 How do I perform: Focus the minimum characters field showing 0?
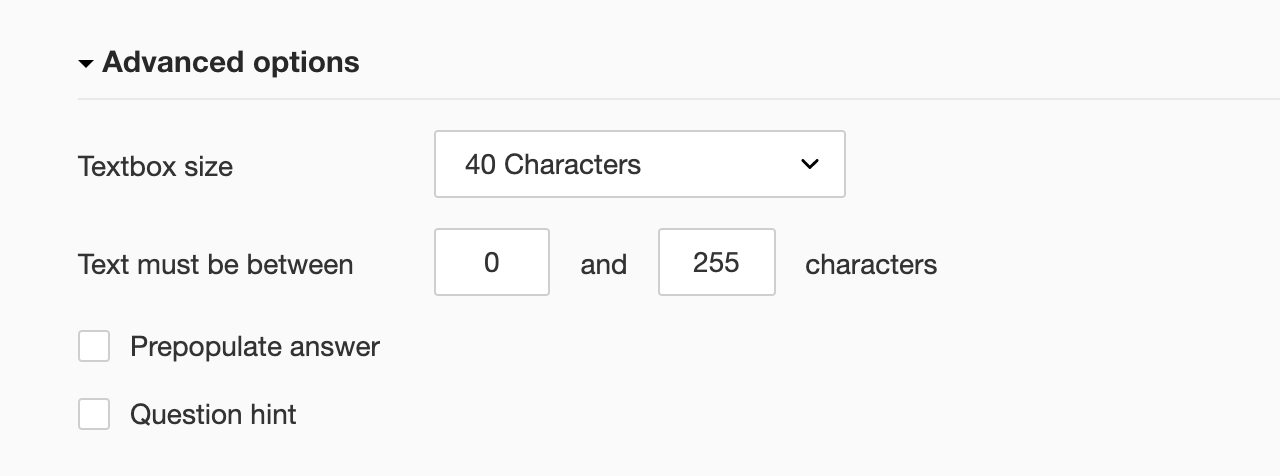[491, 262]
